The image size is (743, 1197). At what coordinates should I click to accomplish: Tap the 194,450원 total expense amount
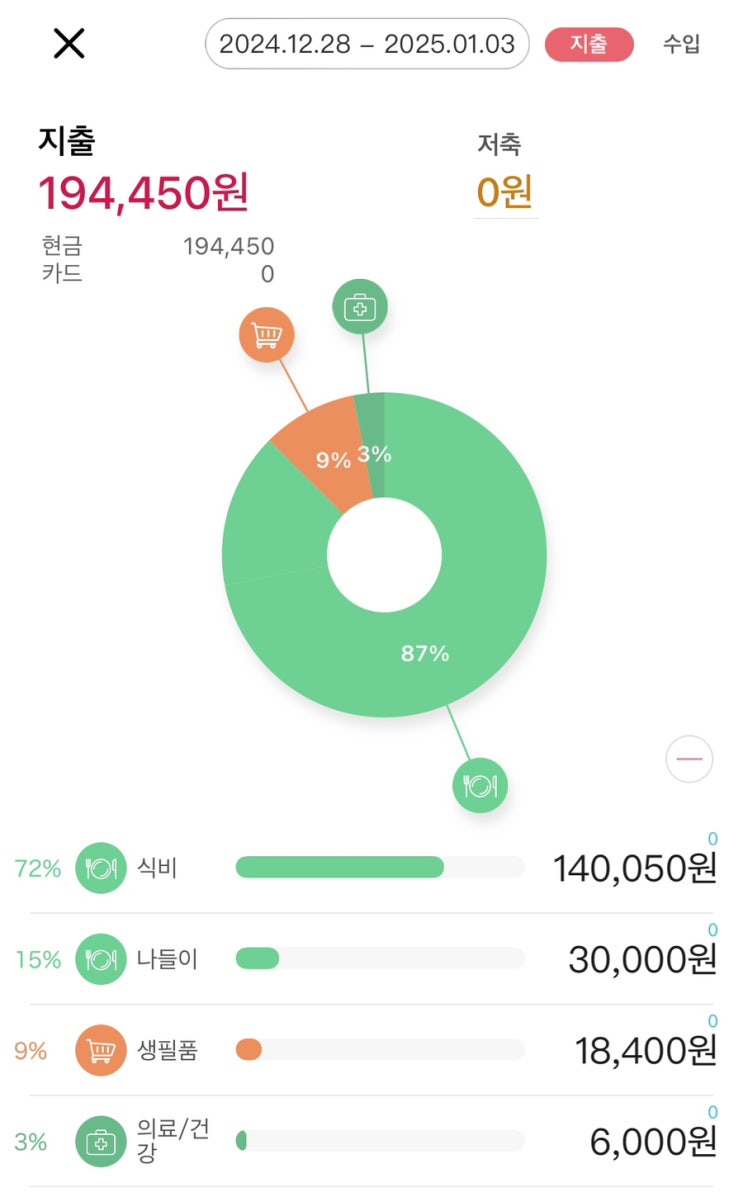pyautogui.click(x=143, y=192)
